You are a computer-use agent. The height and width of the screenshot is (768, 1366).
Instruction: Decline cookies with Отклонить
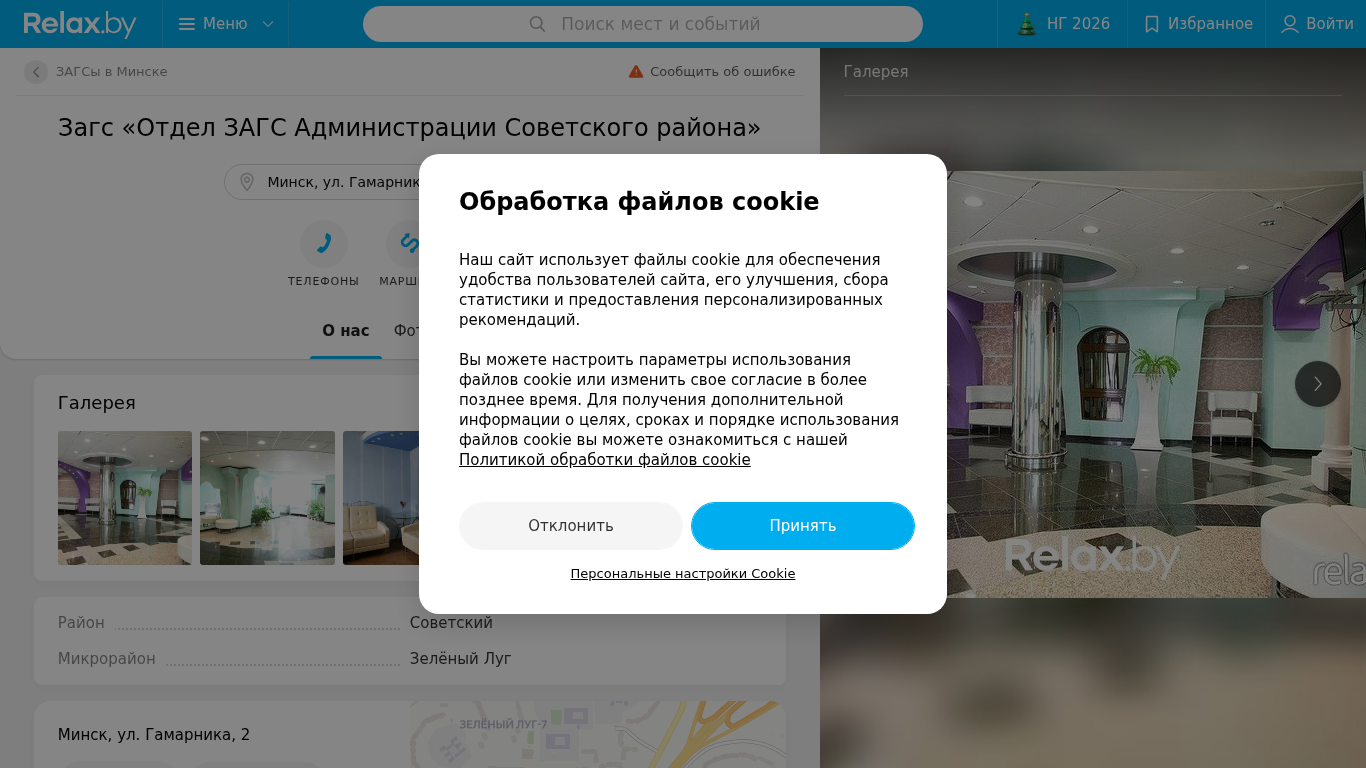coord(571,526)
